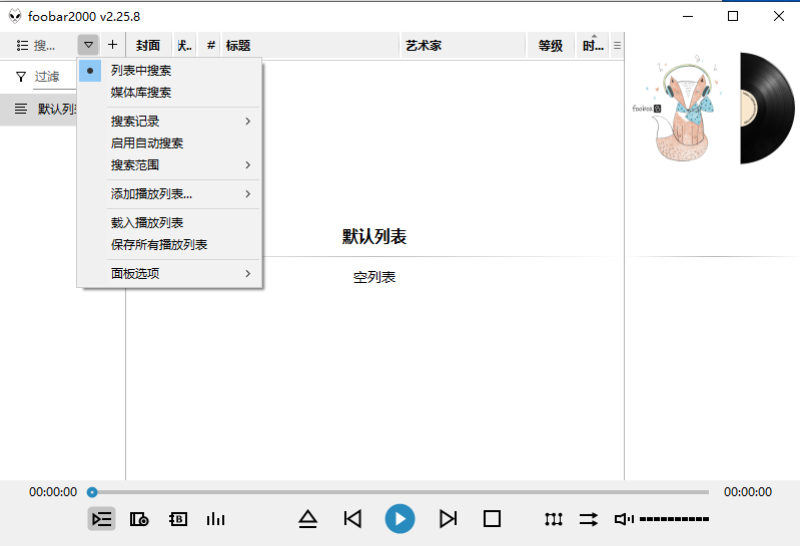
Task: Toggle the playlist view button
Action: [102, 519]
